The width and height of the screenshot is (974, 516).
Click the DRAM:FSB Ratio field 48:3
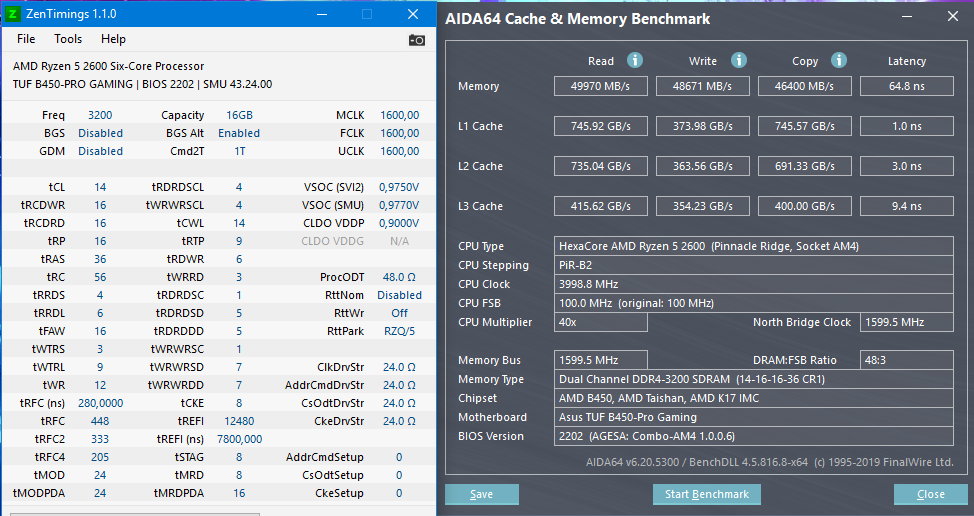(x=907, y=360)
